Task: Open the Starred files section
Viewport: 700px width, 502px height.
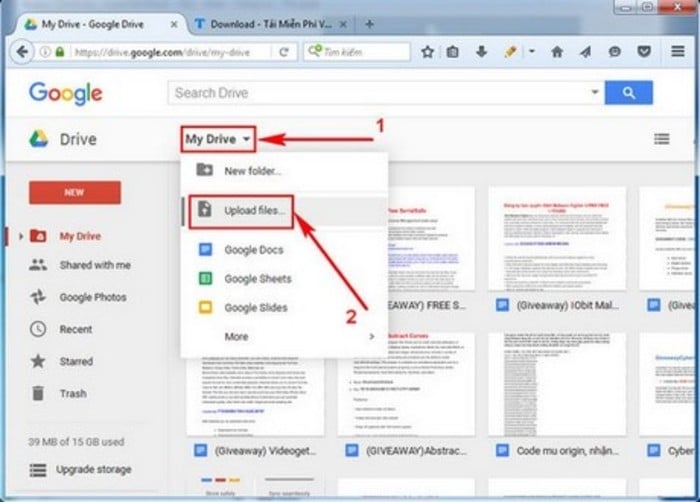Action: 76,361
